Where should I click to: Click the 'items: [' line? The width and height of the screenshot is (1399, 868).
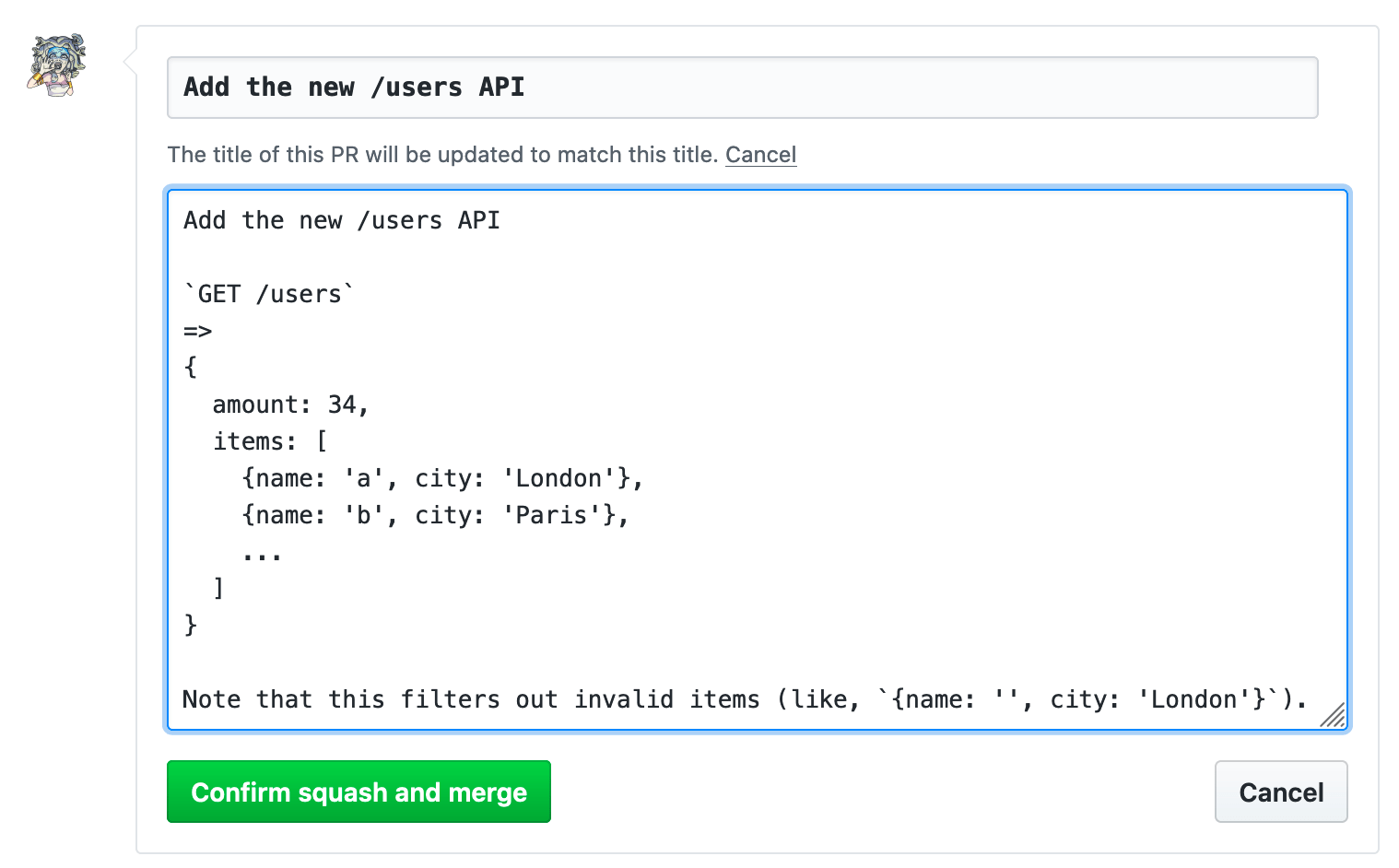[x=267, y=440]
